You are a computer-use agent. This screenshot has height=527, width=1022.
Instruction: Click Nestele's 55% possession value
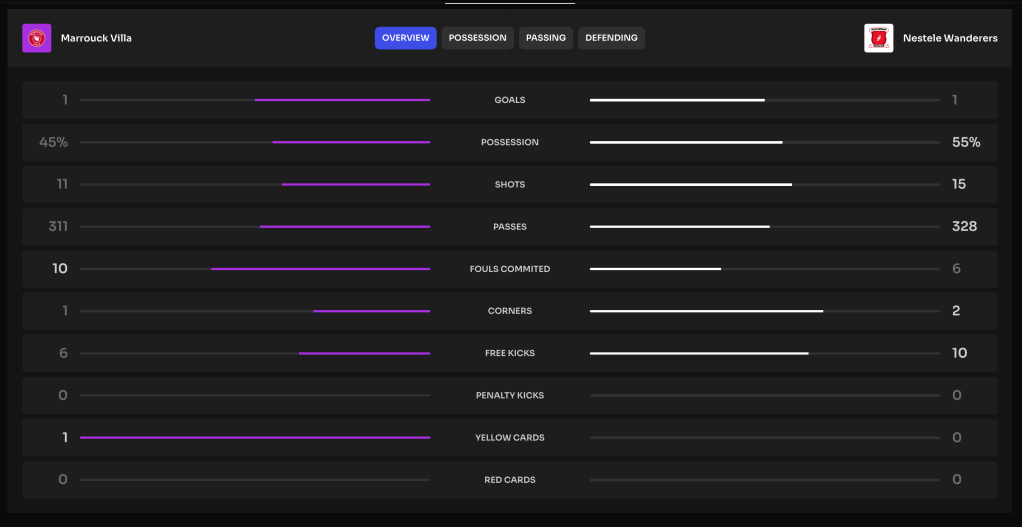pyautogui.click(x=966, y=142)
